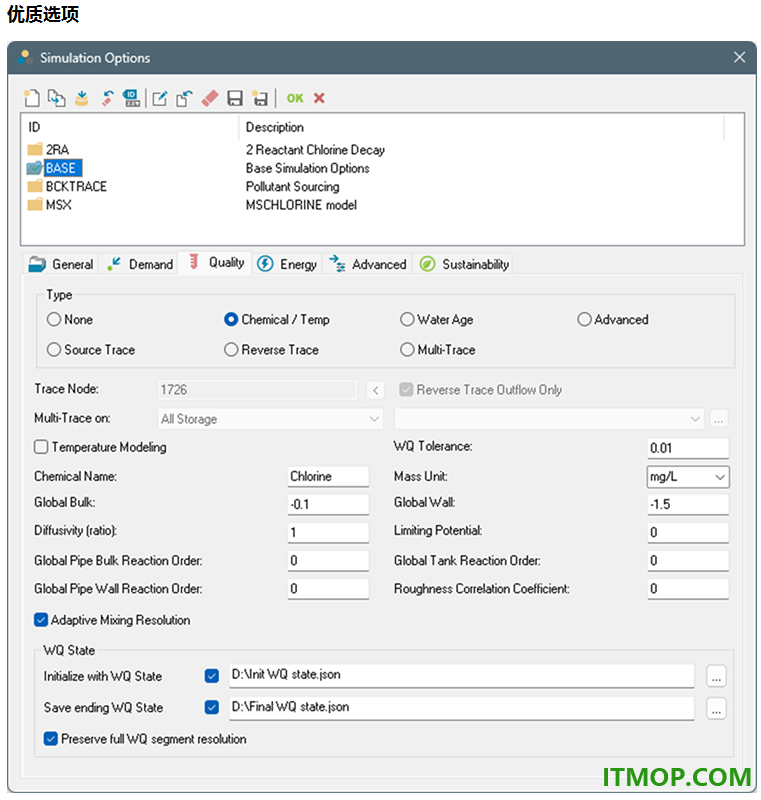Image resolution: width=761 pixels, height=800 pixels.
Task: Click the Trace Node 1726 field
Action: [257, 390]
